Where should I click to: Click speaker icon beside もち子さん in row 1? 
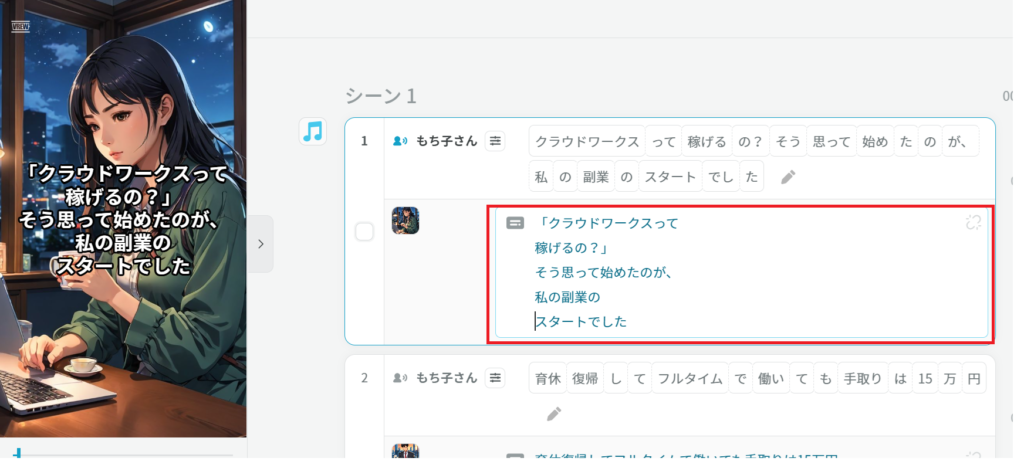click(400, 141)
